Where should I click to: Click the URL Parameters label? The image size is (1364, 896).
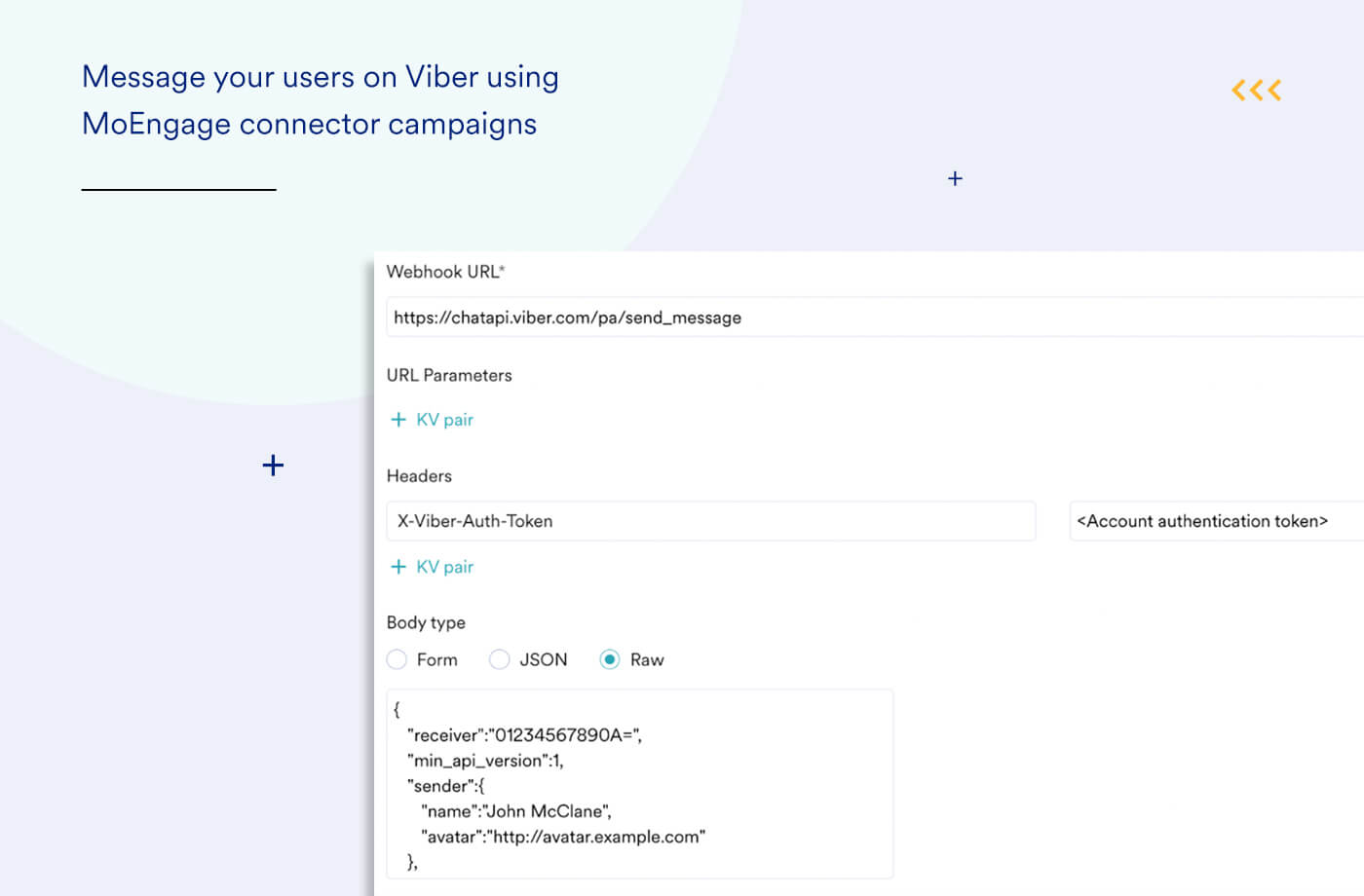[x=449, y=375]
